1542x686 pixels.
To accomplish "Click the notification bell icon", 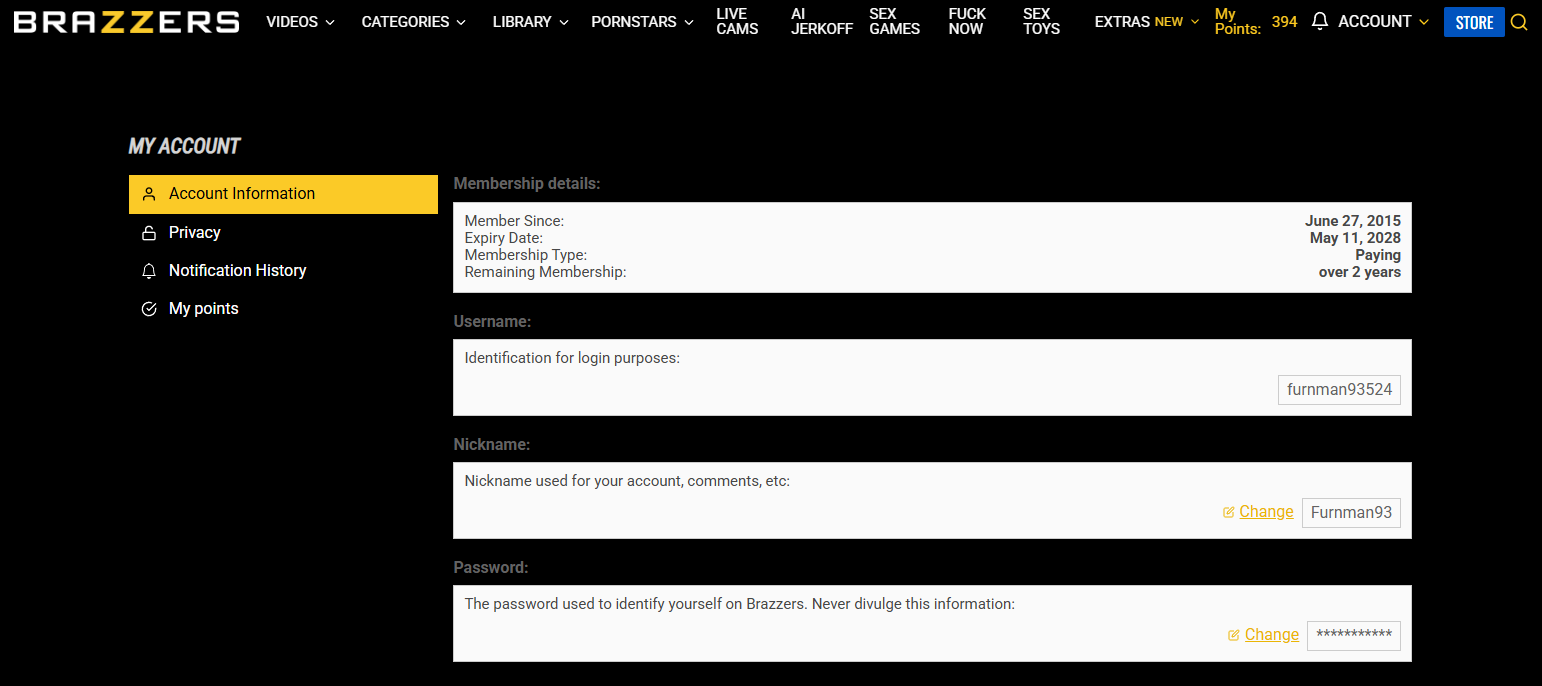I will [1320, 21].
